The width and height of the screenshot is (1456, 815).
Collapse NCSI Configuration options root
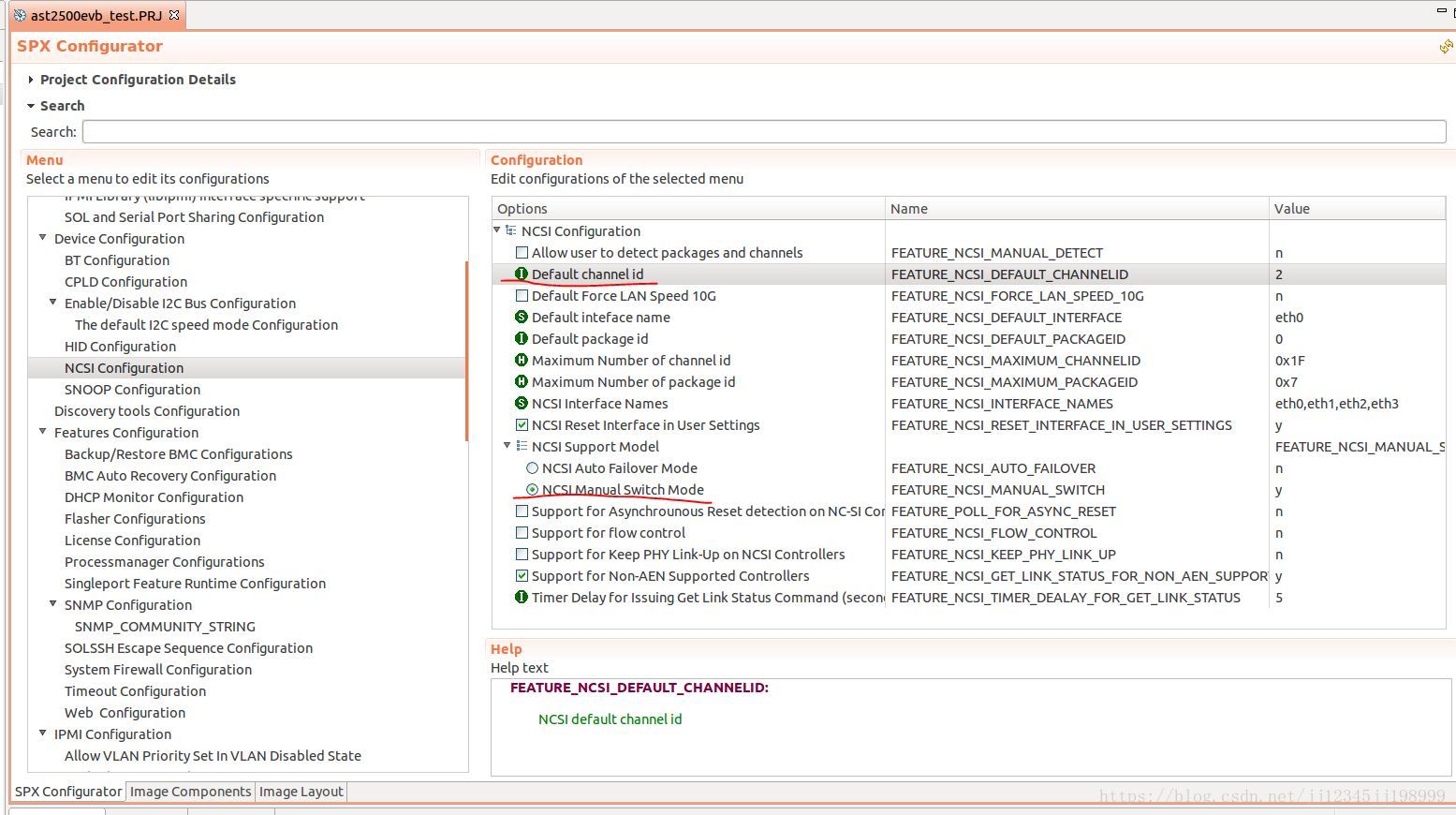coord(497,230)
